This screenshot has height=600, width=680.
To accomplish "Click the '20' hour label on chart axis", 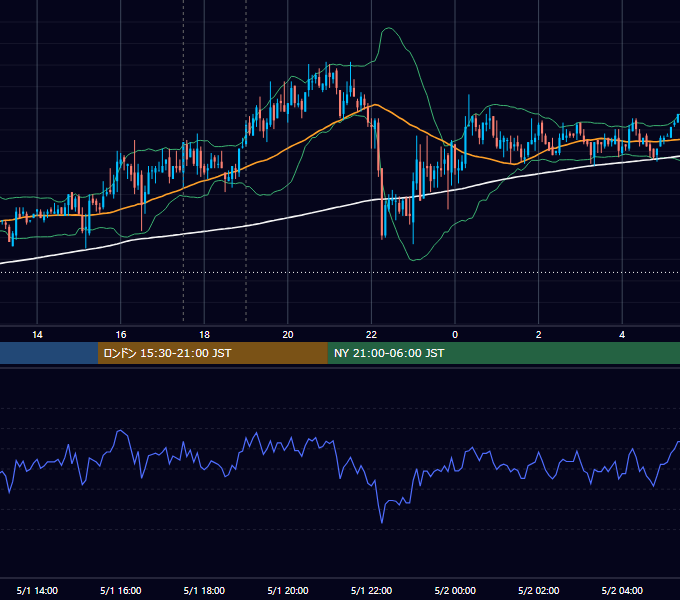I will (x=288, y=335).
